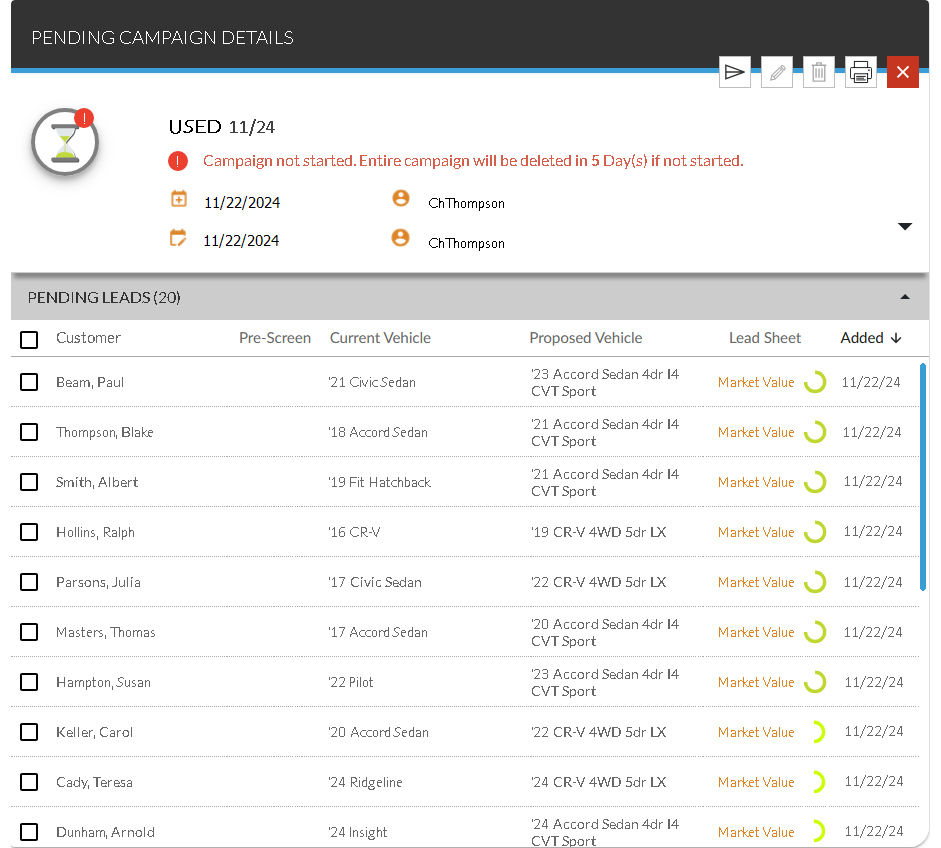The width and height of the screenshot is (941, 848).
Task: Collapse the Pending Leads section
Action: coord(905,297)
